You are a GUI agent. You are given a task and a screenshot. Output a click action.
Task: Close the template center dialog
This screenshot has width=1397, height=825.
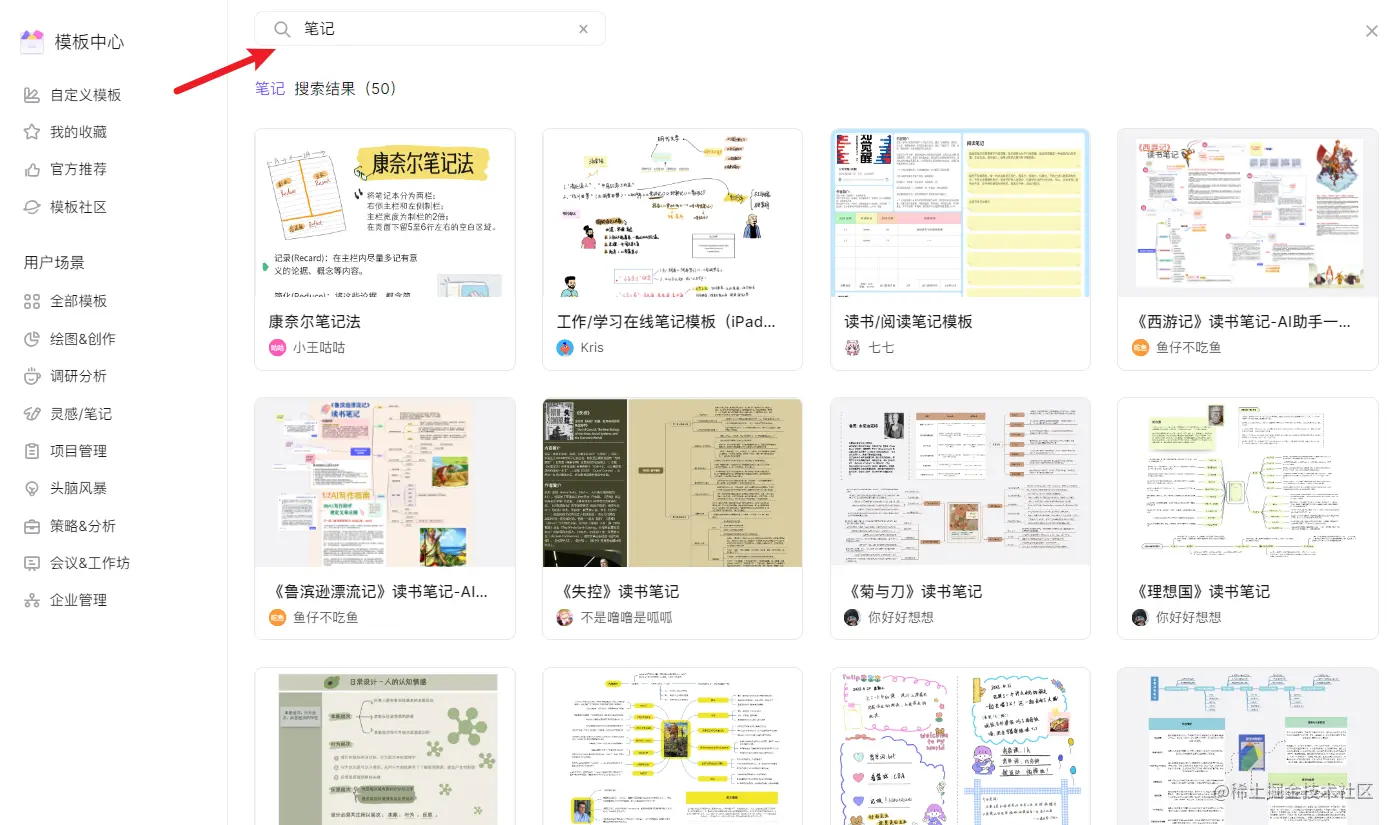(x=1371, y=31)
